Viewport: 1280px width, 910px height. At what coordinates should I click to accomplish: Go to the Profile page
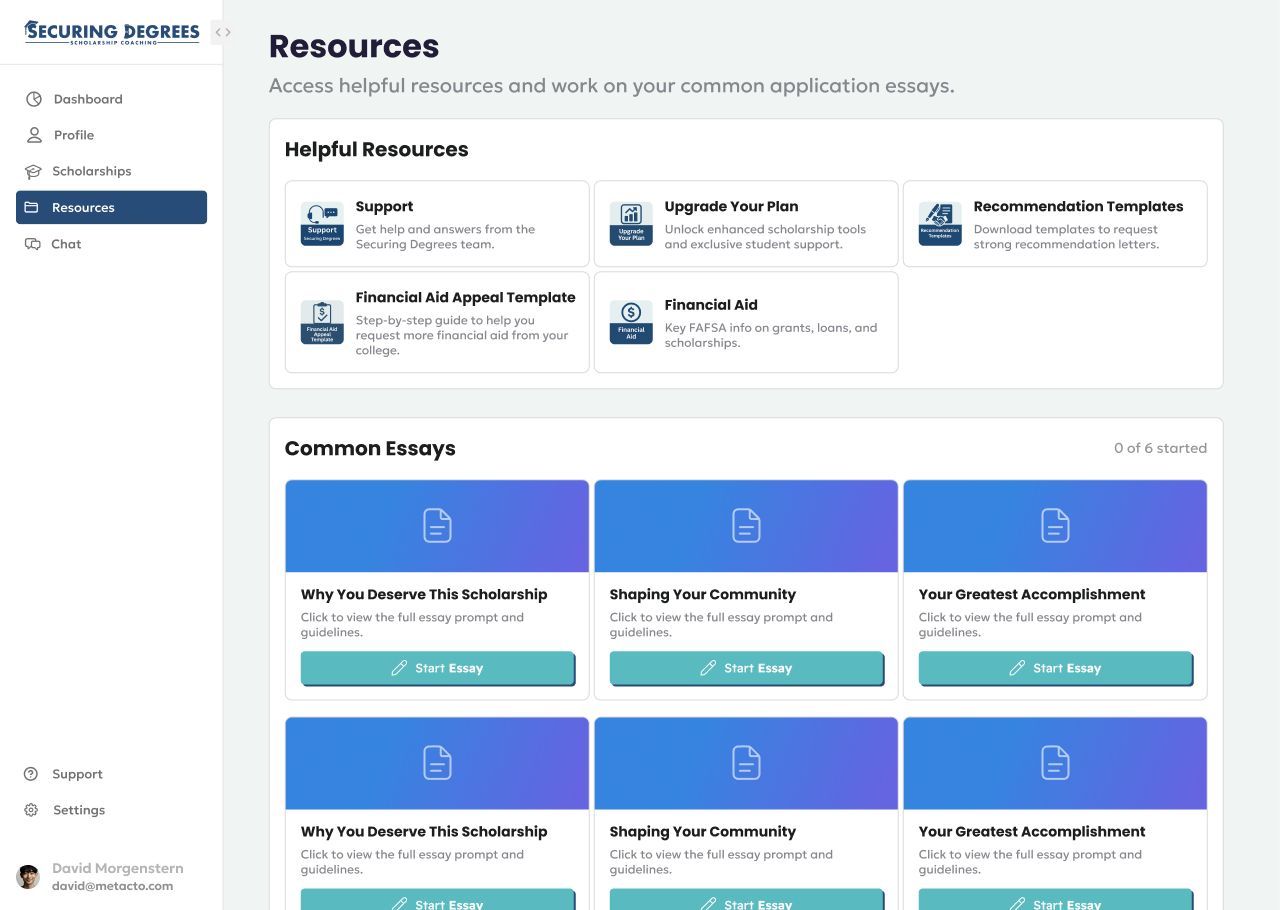click(x=74, y=135)
